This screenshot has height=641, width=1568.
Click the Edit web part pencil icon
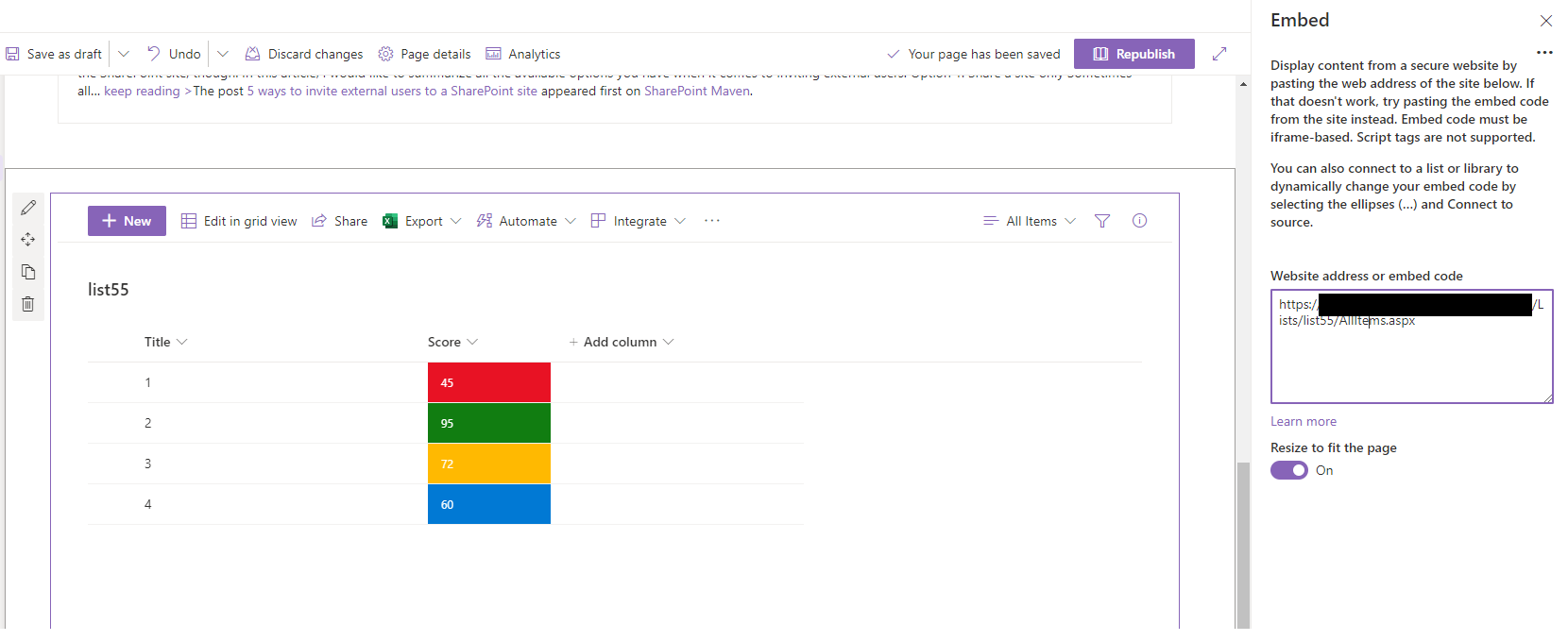(x=28, y=208)
